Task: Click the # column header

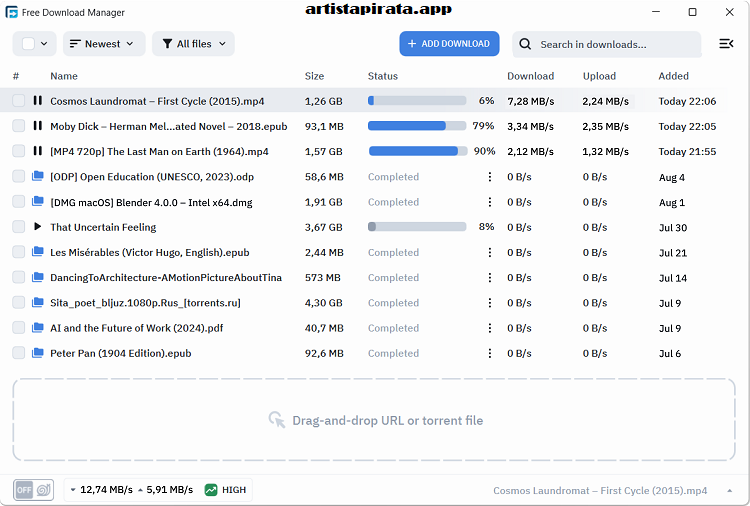Action: tap(16, 76)
